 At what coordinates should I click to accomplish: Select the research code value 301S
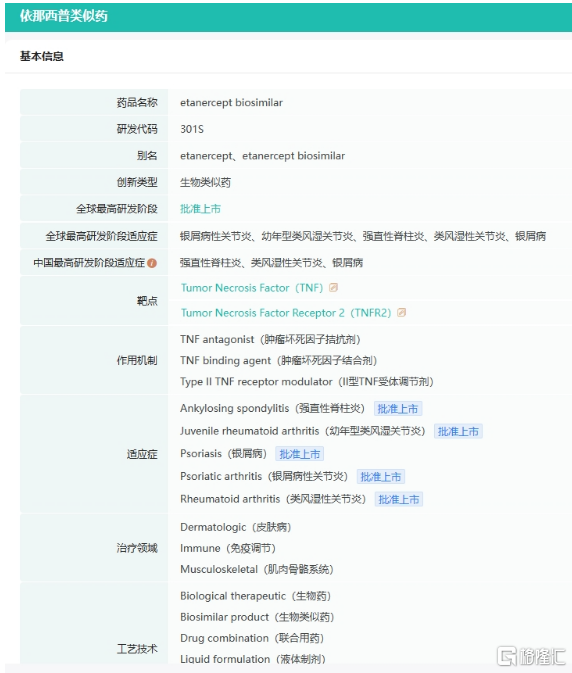[x=192, y=129]
